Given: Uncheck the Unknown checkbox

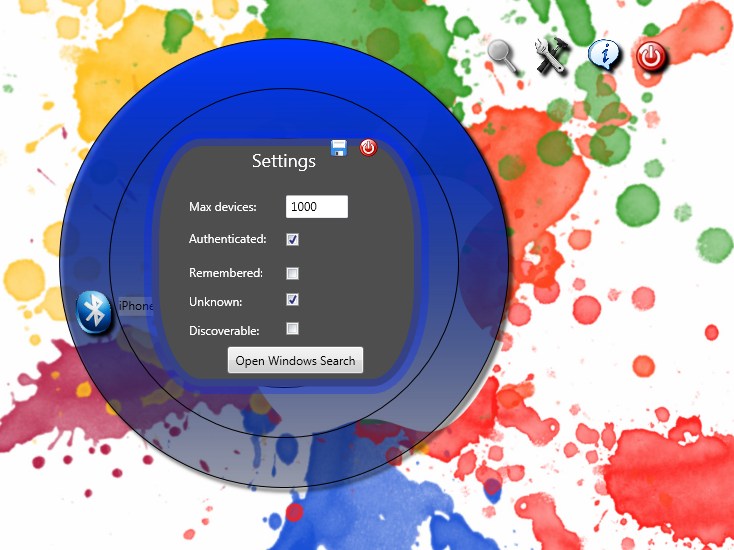Looking at the screenshot, I should point(293,300).
